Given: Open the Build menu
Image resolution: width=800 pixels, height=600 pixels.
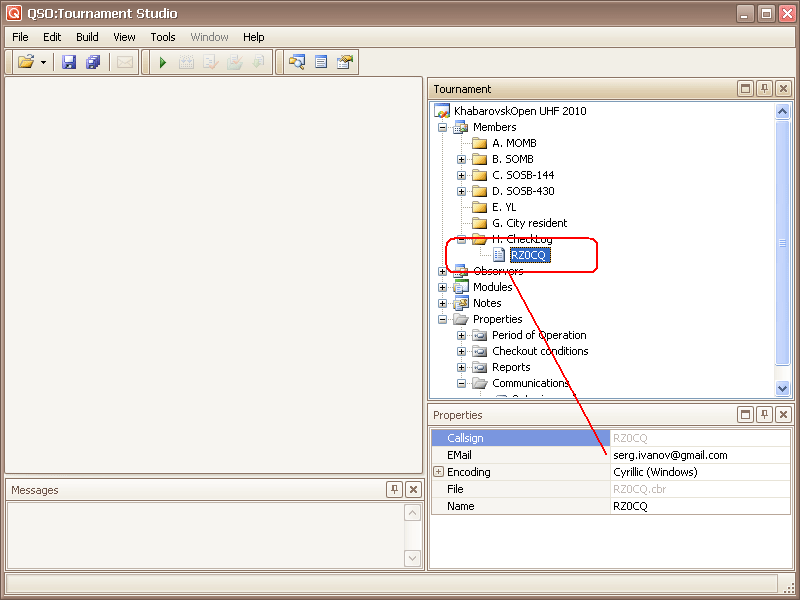Looking at the screenshot, I should (x=87, y=37).
